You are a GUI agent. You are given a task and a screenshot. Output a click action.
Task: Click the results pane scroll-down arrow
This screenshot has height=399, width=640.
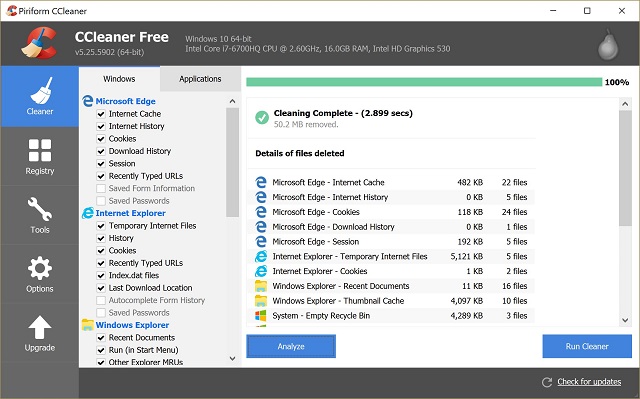625,320
